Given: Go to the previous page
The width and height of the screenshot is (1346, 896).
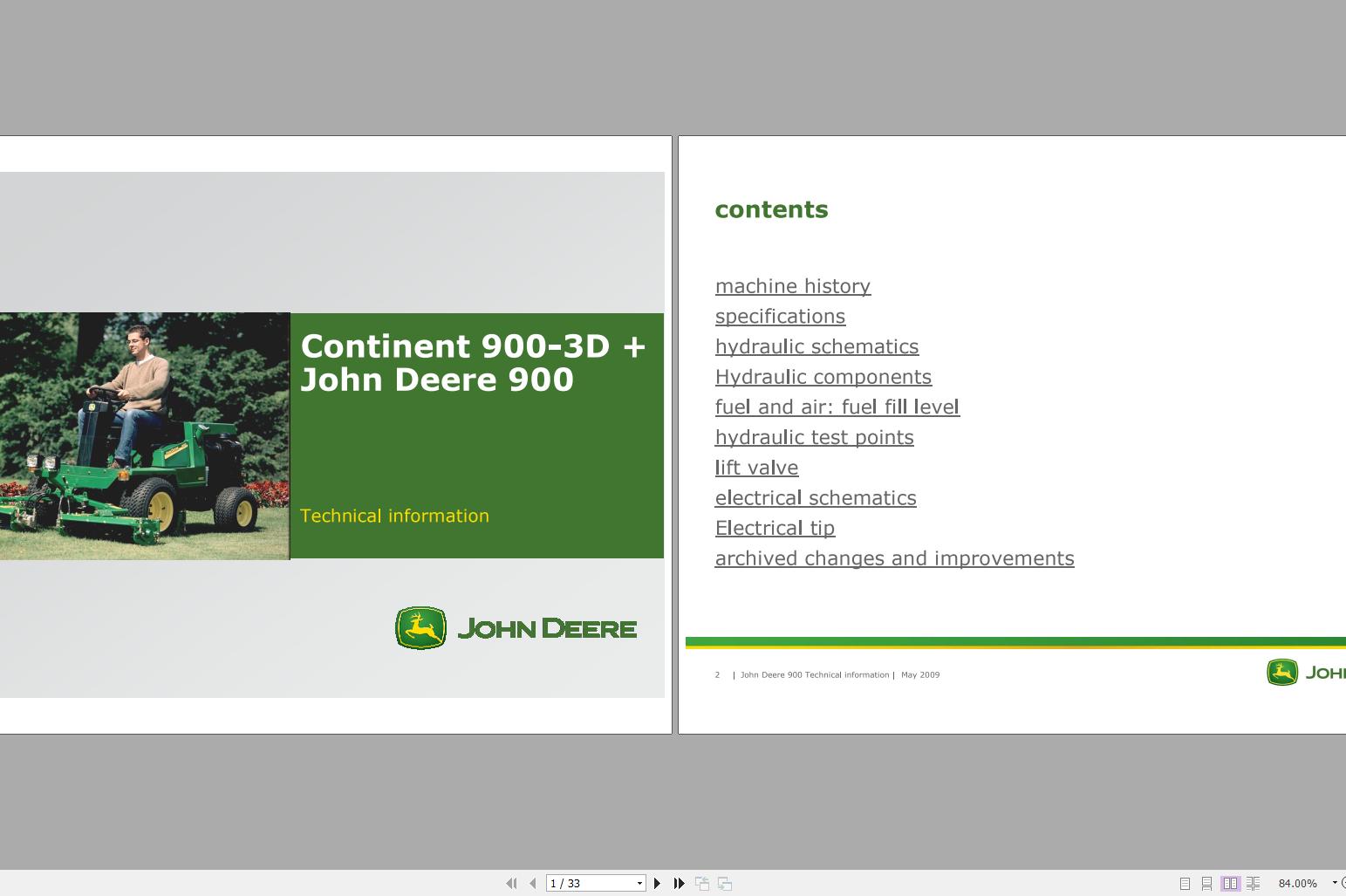Looking at the screenshot, I should click(x=532, y=883).
